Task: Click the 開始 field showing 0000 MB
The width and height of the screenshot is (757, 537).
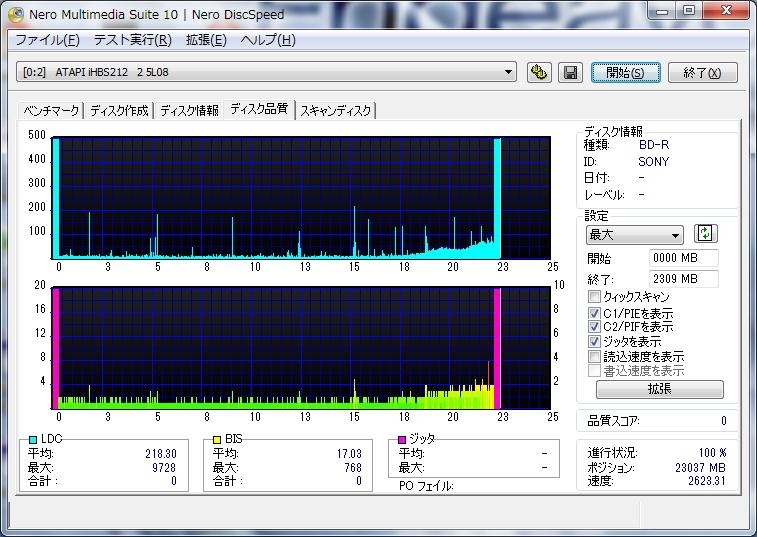Action: 683,258
